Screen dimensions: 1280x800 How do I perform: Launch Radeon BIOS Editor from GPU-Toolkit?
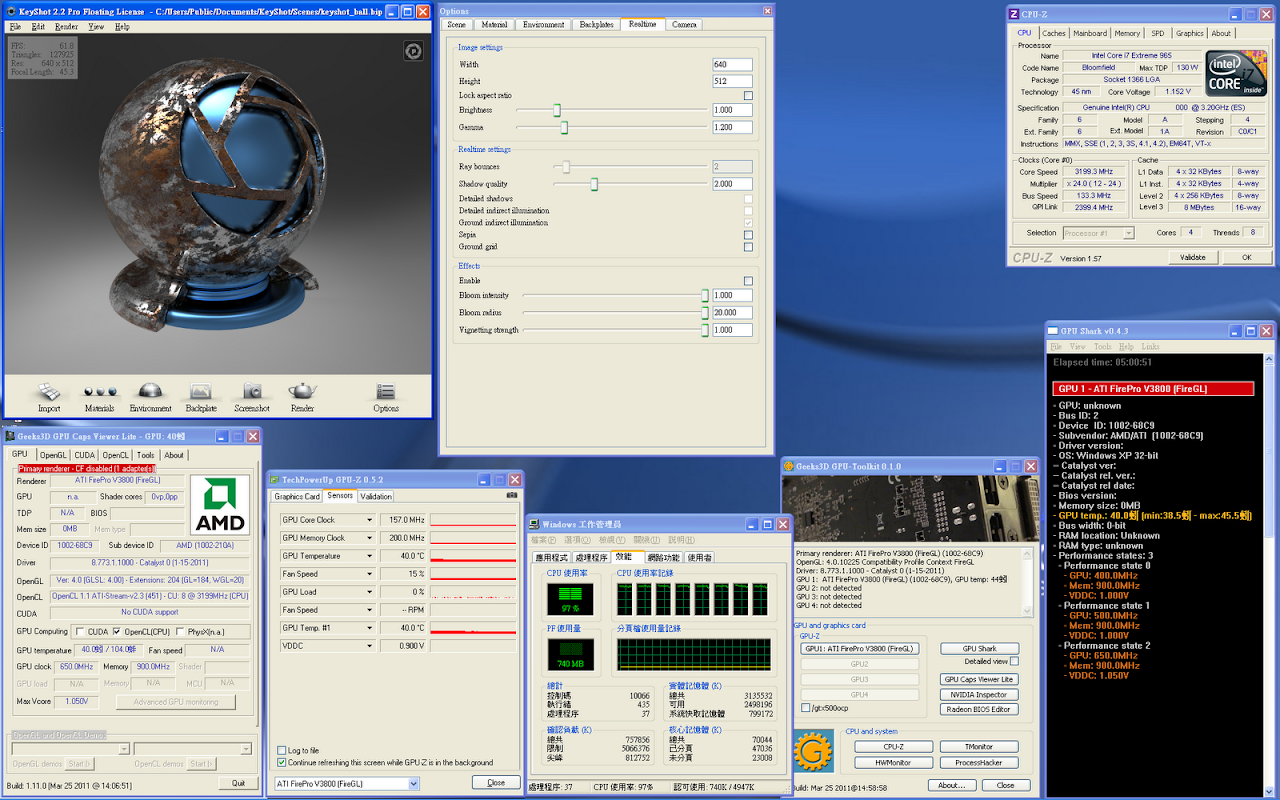[x=979, y=709]
